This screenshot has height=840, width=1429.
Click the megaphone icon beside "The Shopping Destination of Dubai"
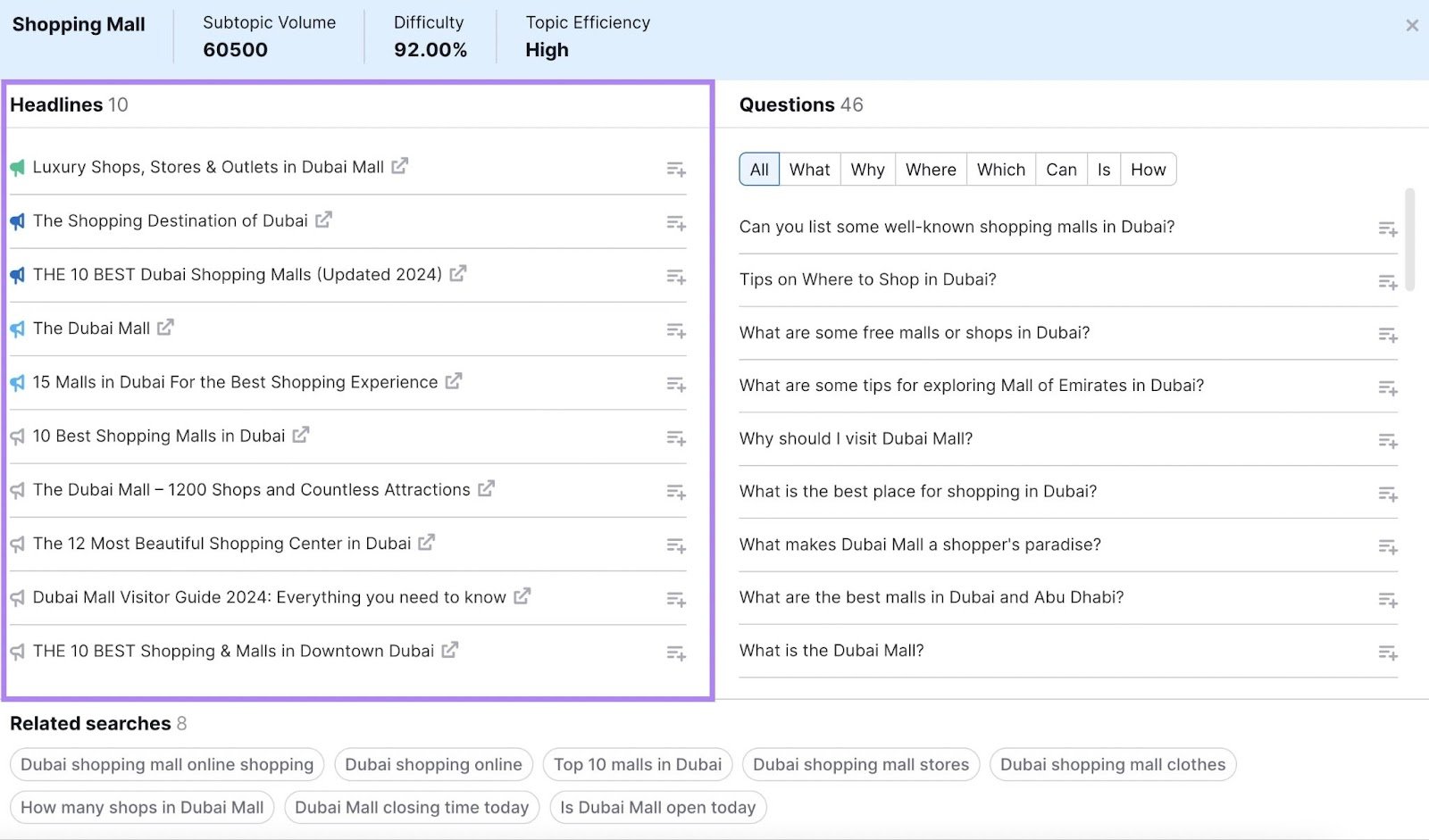(15, 220)
